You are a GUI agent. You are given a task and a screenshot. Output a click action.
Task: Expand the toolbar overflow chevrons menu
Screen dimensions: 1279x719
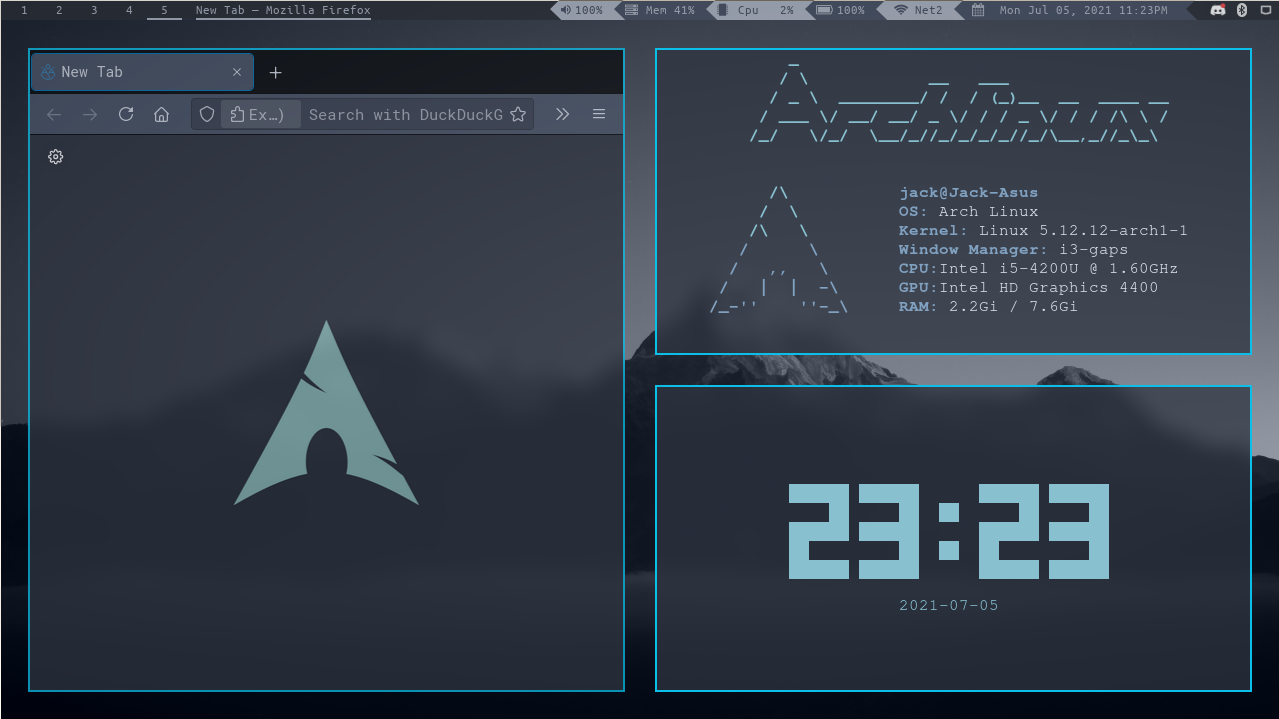pos(562,114)
